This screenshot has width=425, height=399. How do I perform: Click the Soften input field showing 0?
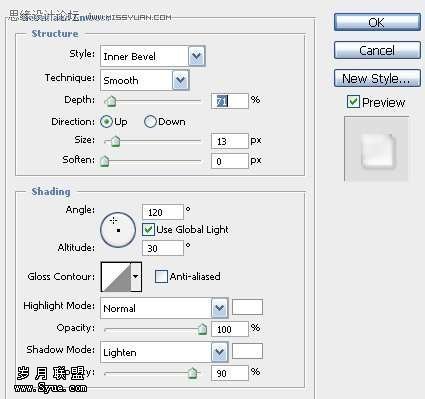pyautogui.click(x=230, y=161)
